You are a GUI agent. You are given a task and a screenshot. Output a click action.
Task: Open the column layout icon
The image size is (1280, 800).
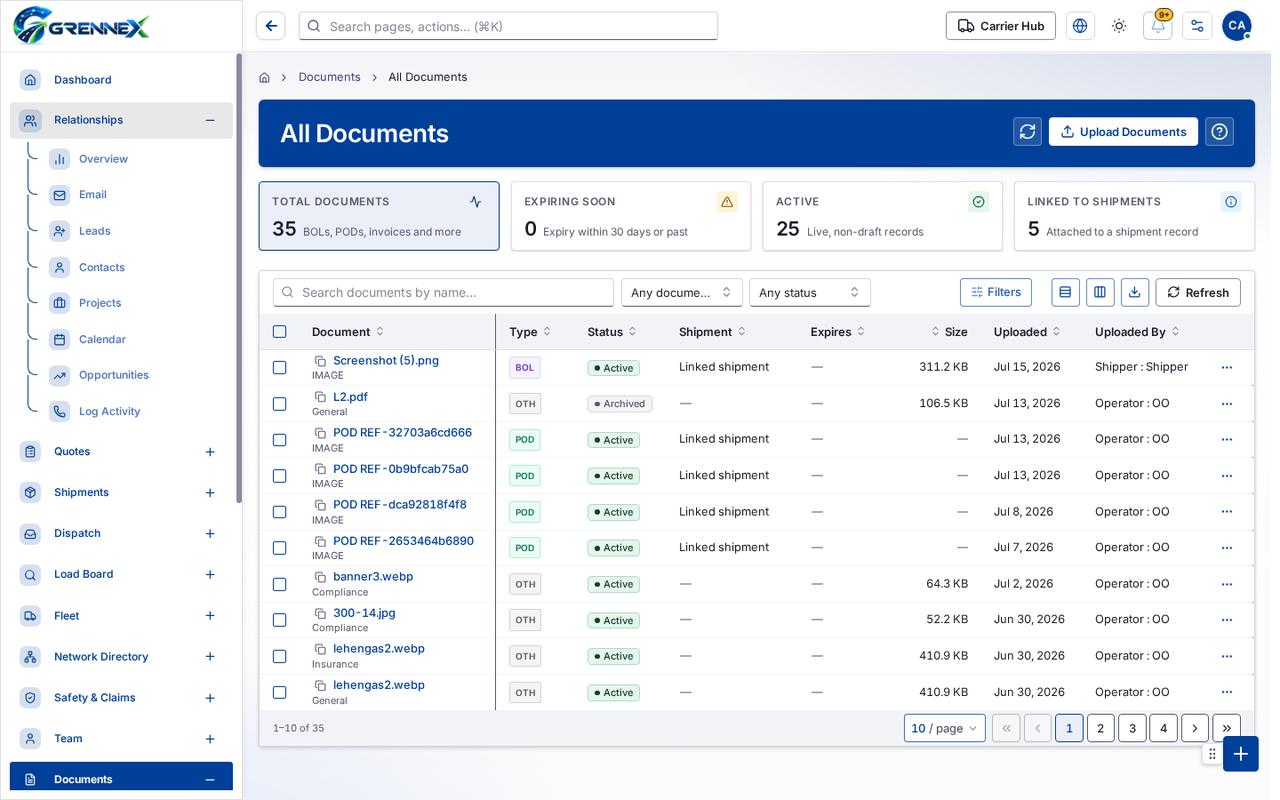pyautogui.click(x=1100, y=292)
